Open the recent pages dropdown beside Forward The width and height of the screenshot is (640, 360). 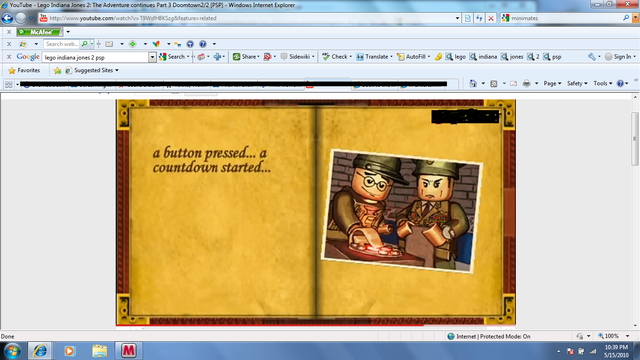pos(31,18)
